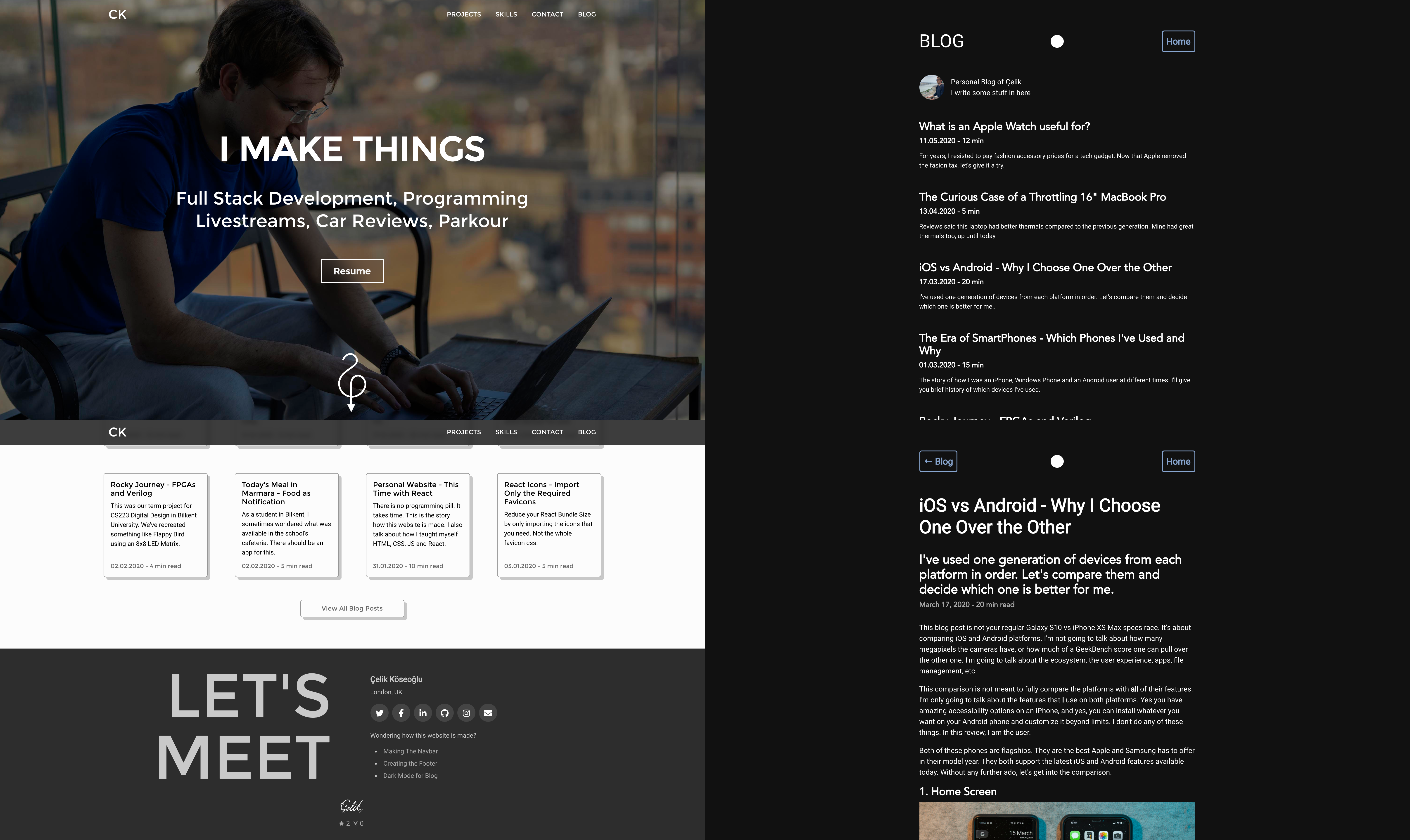
Task: Click '01.03.2020 - 15 min' date line
Action: pos(951,365)
